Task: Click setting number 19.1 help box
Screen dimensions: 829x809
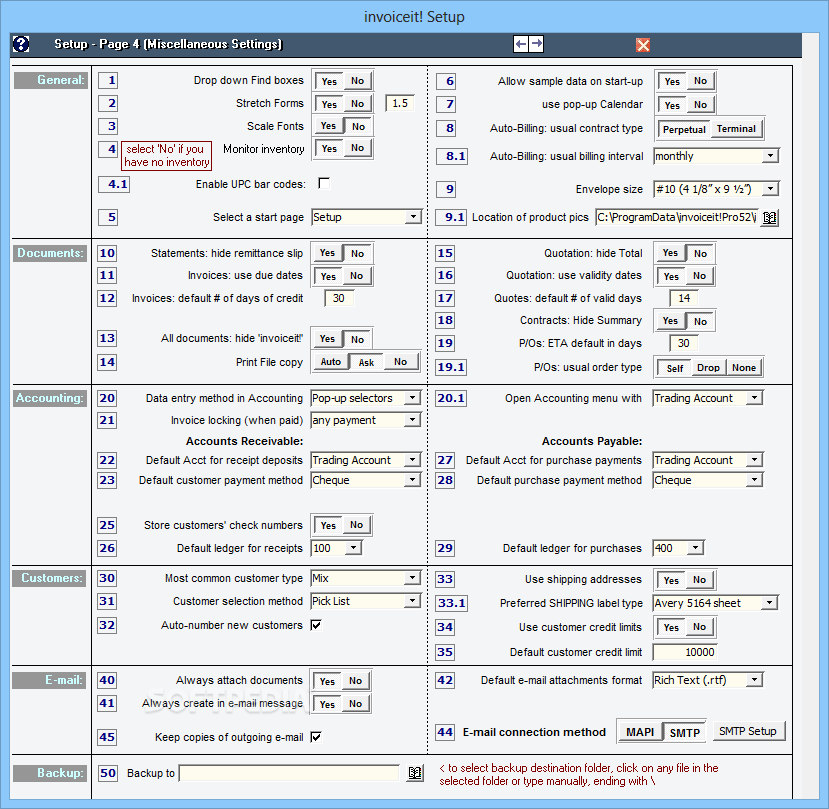Action: (x=451, y=367)
